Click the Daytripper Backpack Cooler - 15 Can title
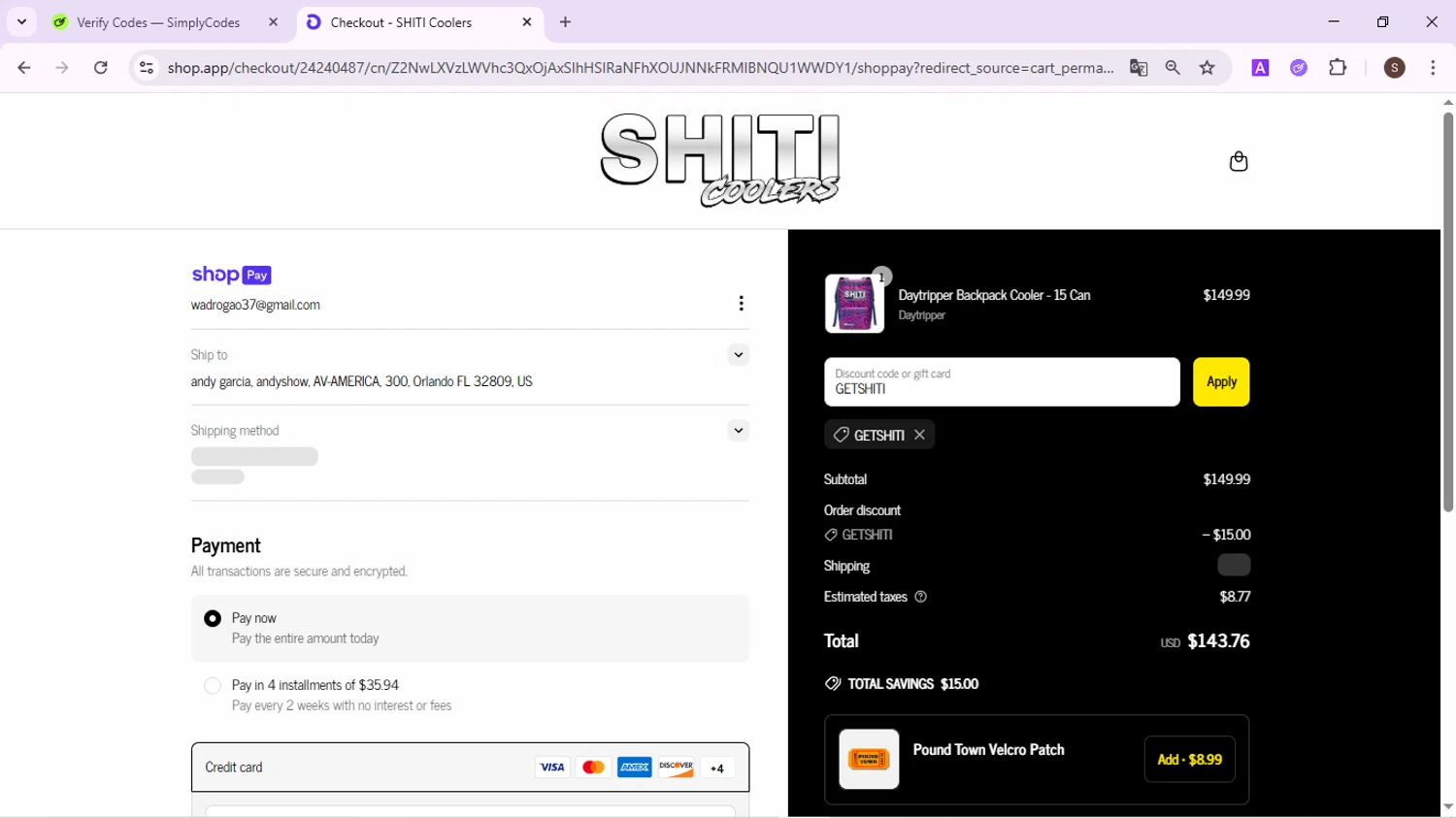This screenshot has width=1456, height=818. (x=994, y=295)
